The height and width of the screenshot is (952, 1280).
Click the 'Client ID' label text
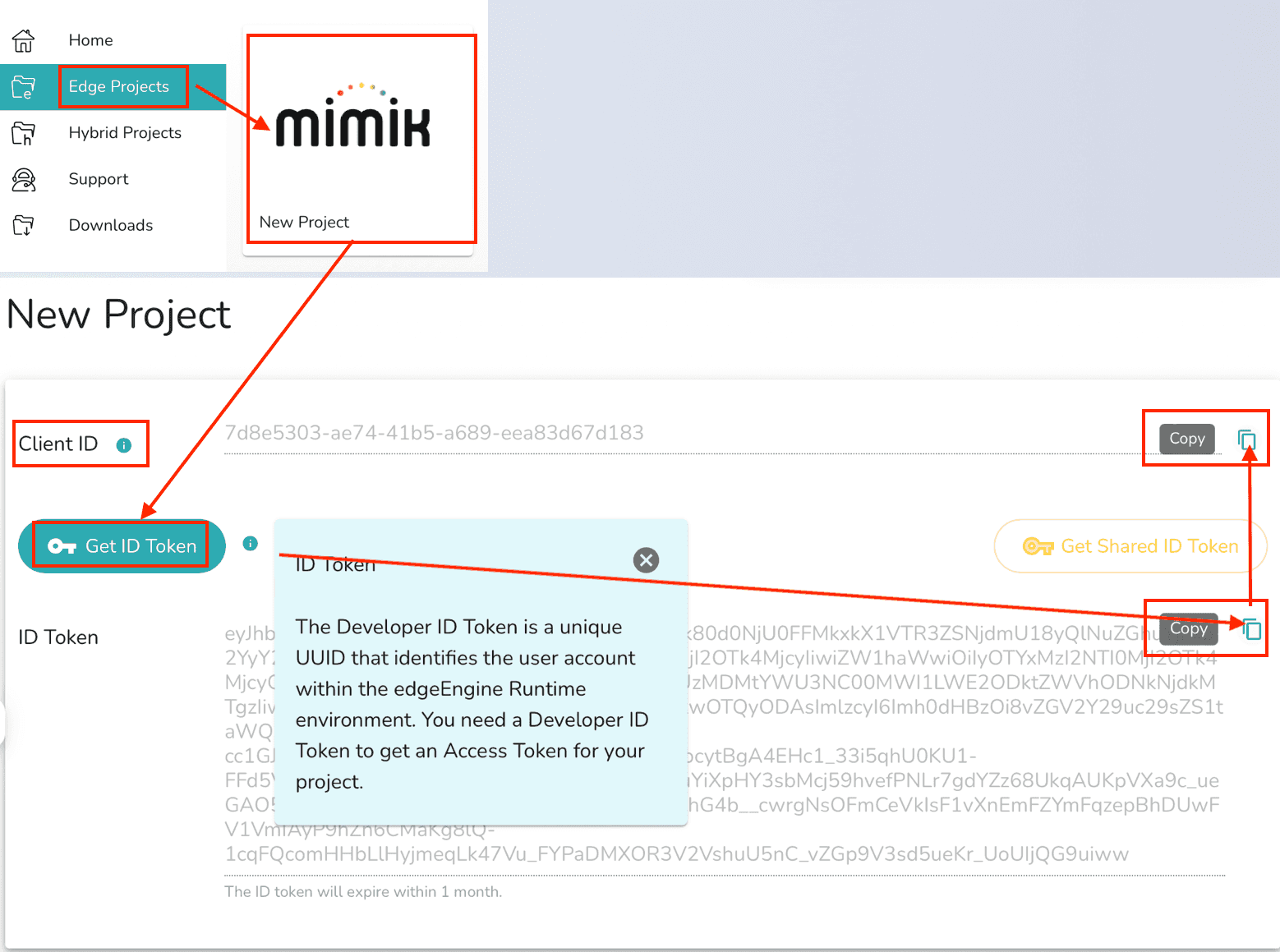click(x=58, y=444)
